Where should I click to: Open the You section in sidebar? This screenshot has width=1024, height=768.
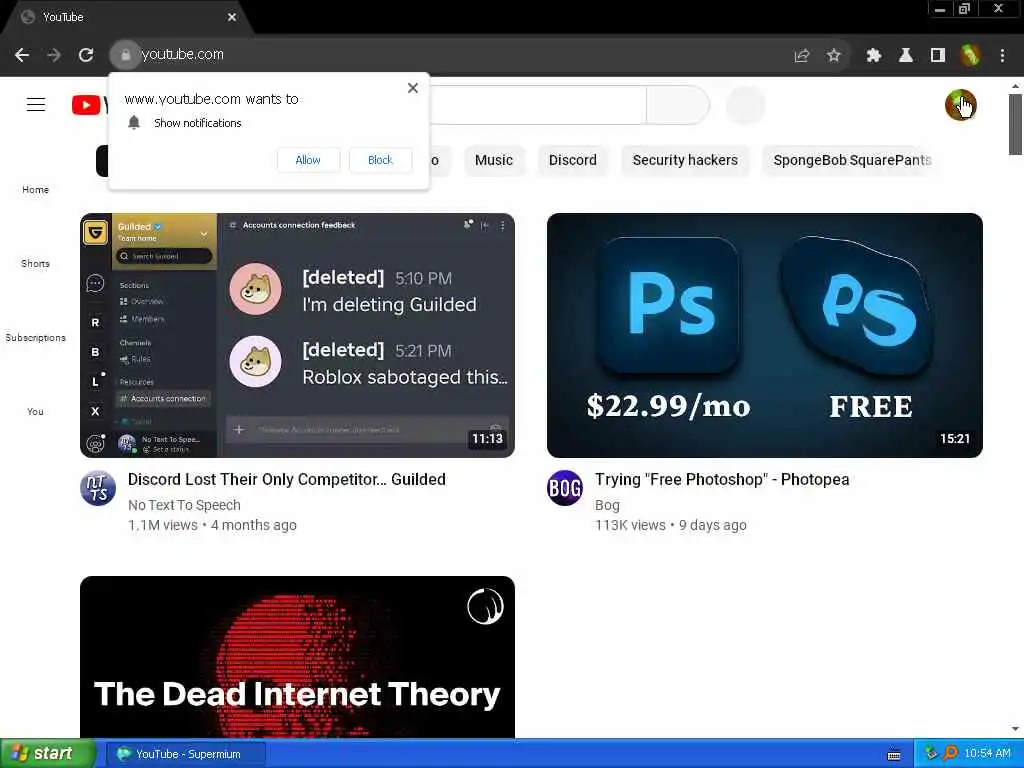(x=35, y=411)
